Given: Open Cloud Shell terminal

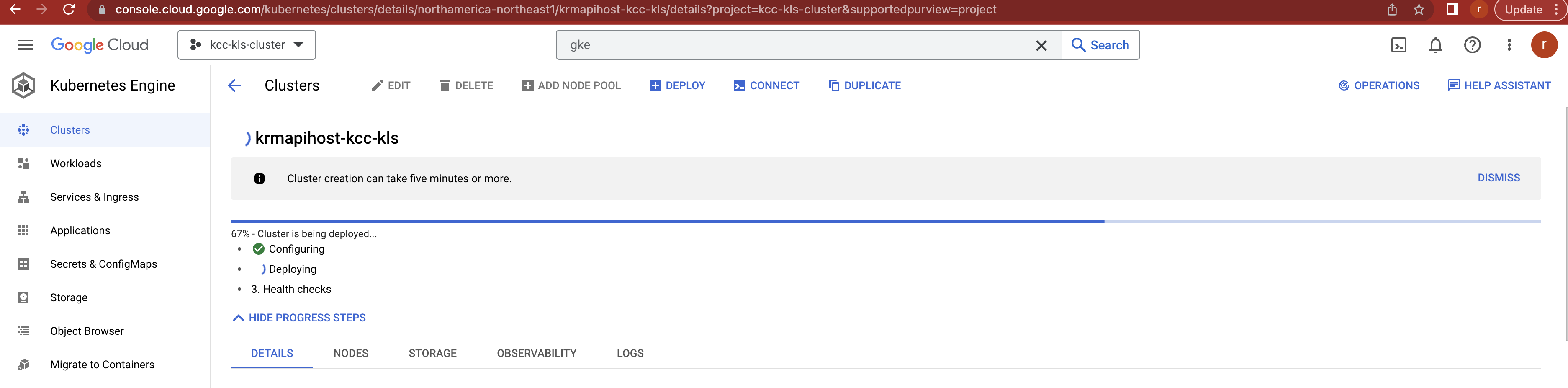Looking at the screenshot, I should [x=1399, y=44].
